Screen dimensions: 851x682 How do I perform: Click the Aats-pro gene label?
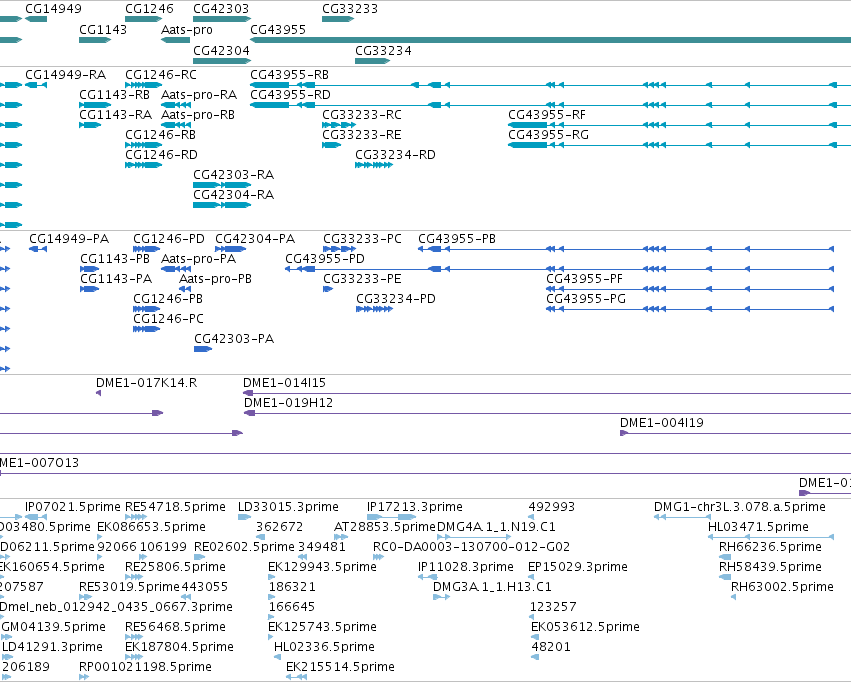187,30
